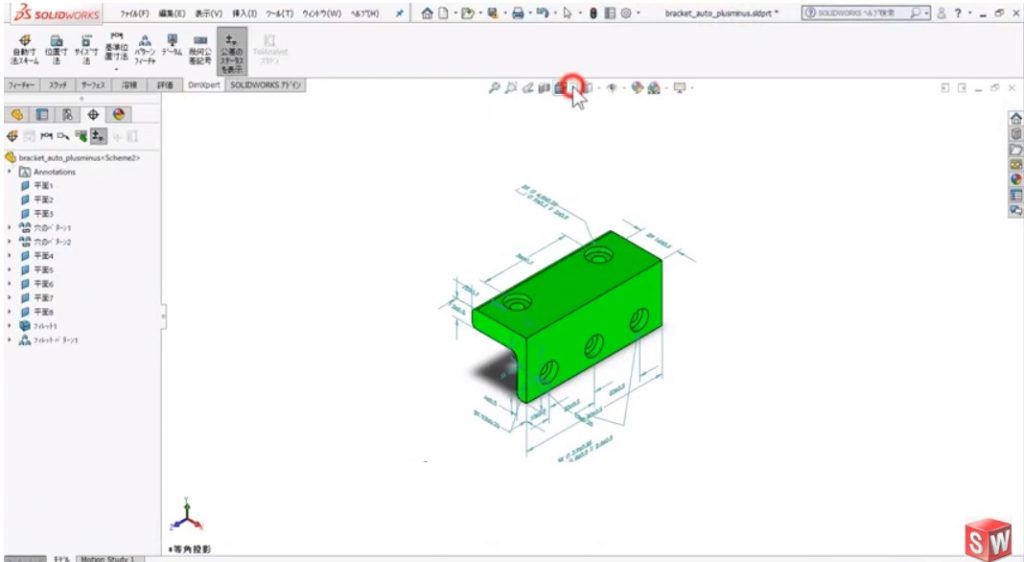
Task: Click the Zoom to Fit magnifier icon
Action: [493, 88]
